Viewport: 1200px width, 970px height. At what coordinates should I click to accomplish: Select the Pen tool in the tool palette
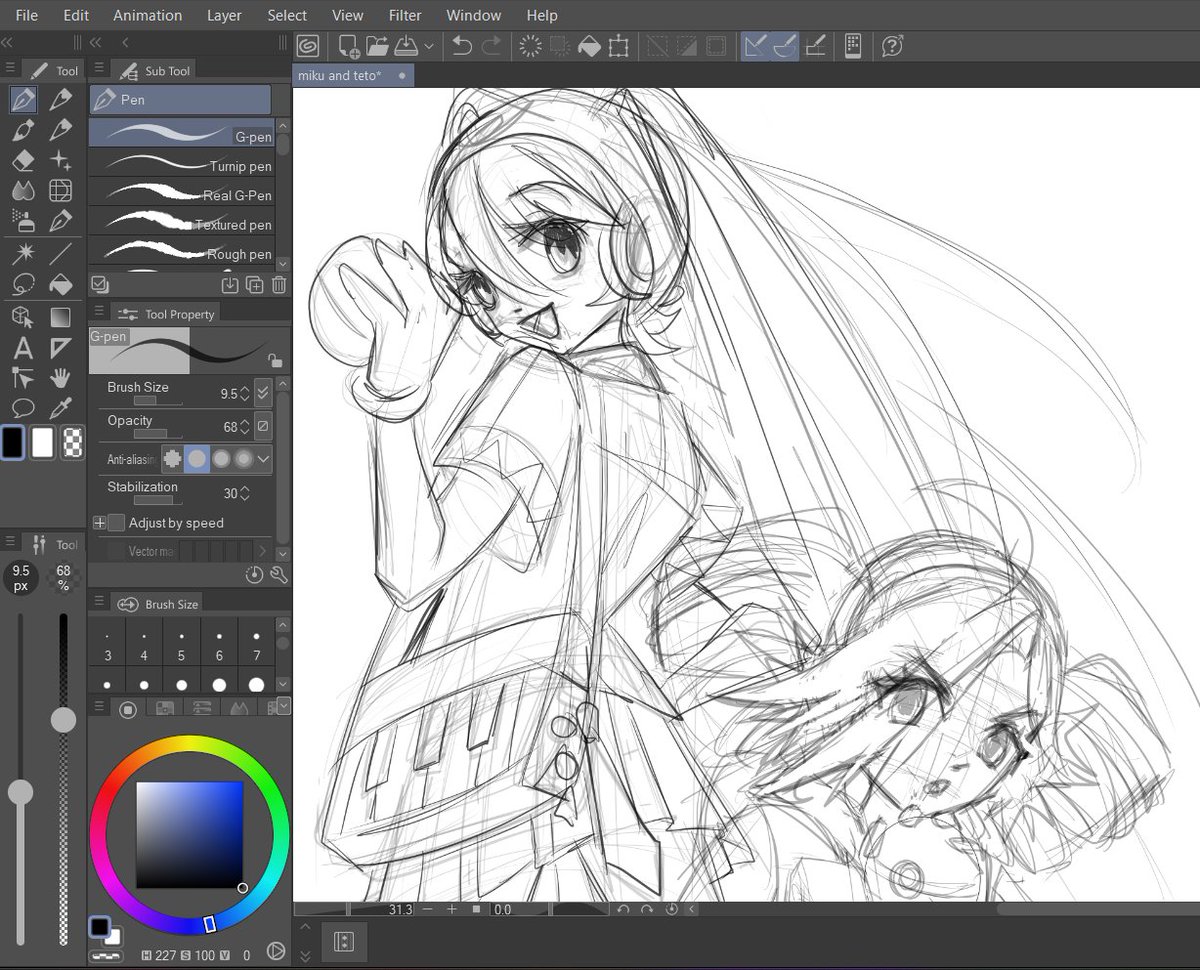click(24, 100)
